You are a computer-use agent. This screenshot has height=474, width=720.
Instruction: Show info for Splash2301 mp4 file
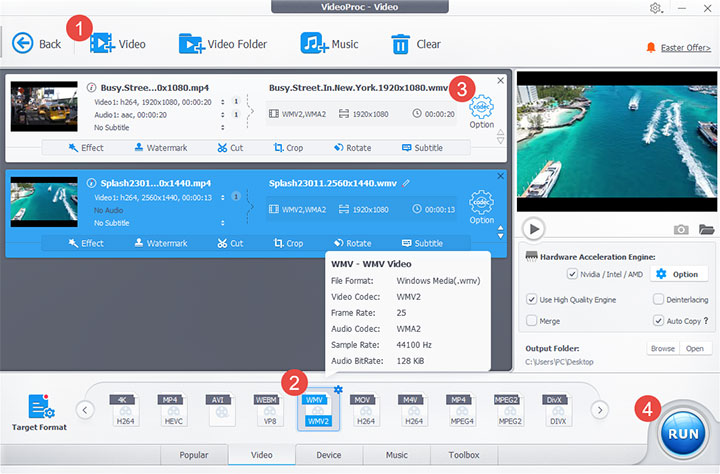coord(91,183)
